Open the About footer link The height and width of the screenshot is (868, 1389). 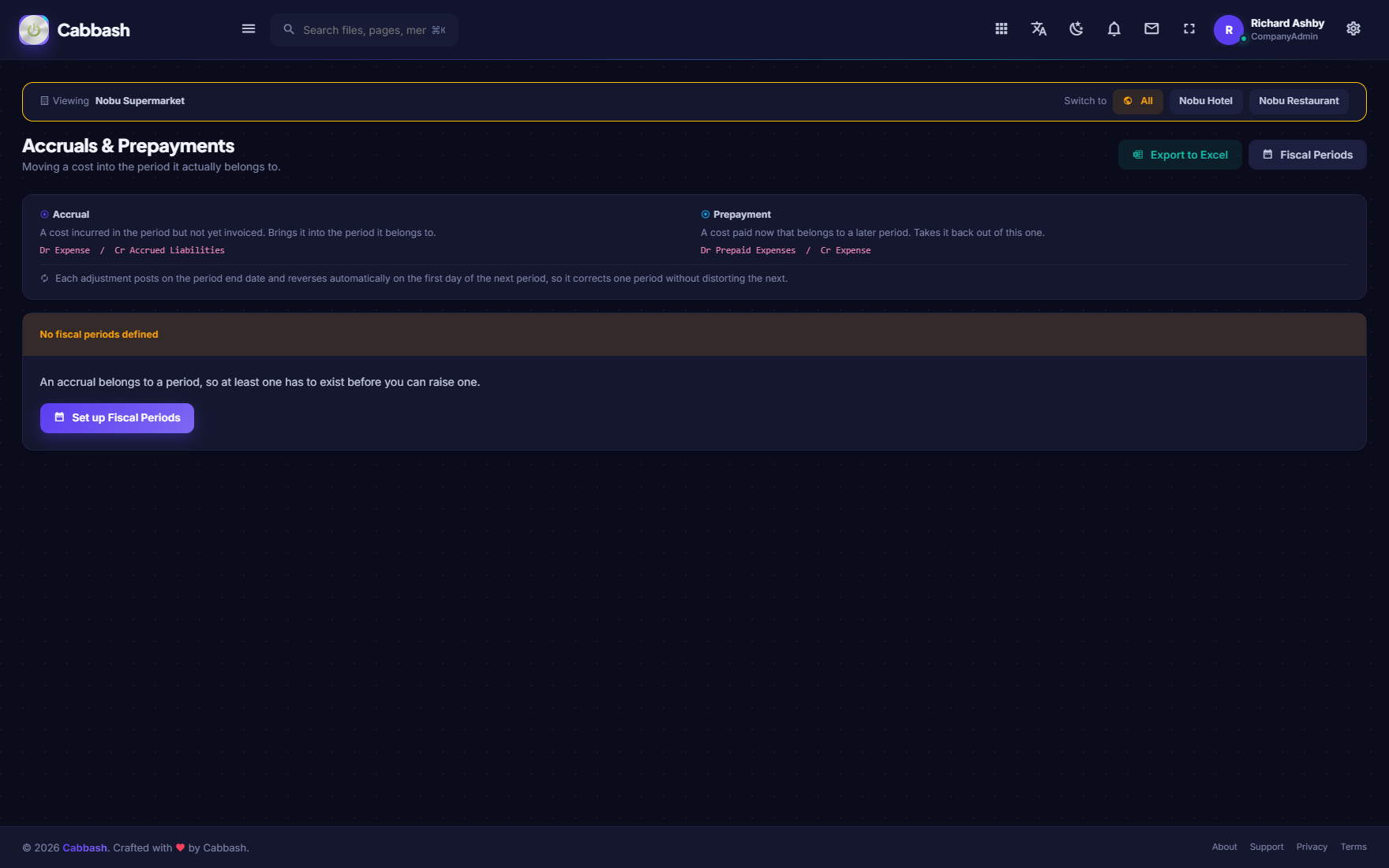1225,847
